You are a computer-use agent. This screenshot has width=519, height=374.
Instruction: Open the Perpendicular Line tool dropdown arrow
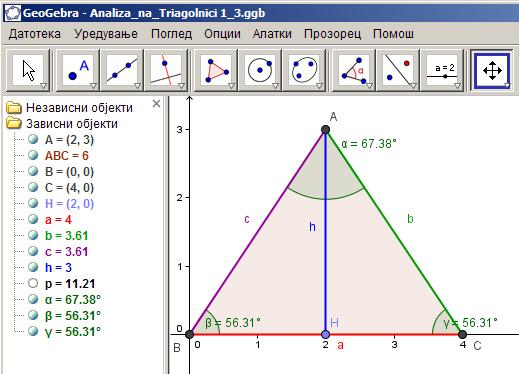[181, 86]
